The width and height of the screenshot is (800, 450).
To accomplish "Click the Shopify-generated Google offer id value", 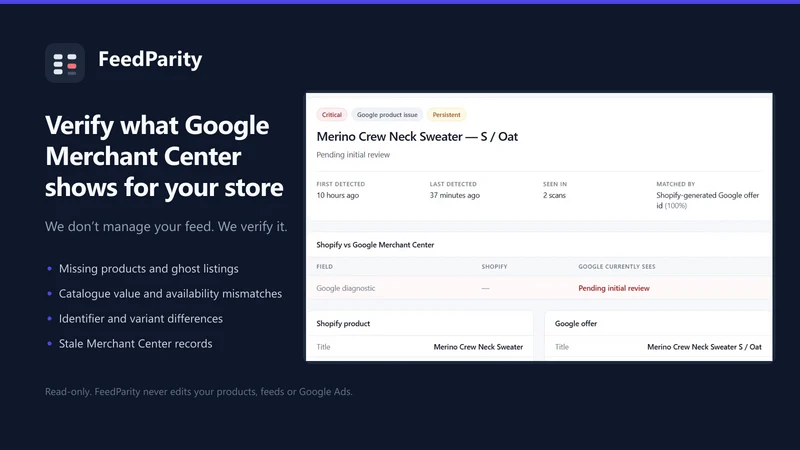I will [x=708, y=201].
